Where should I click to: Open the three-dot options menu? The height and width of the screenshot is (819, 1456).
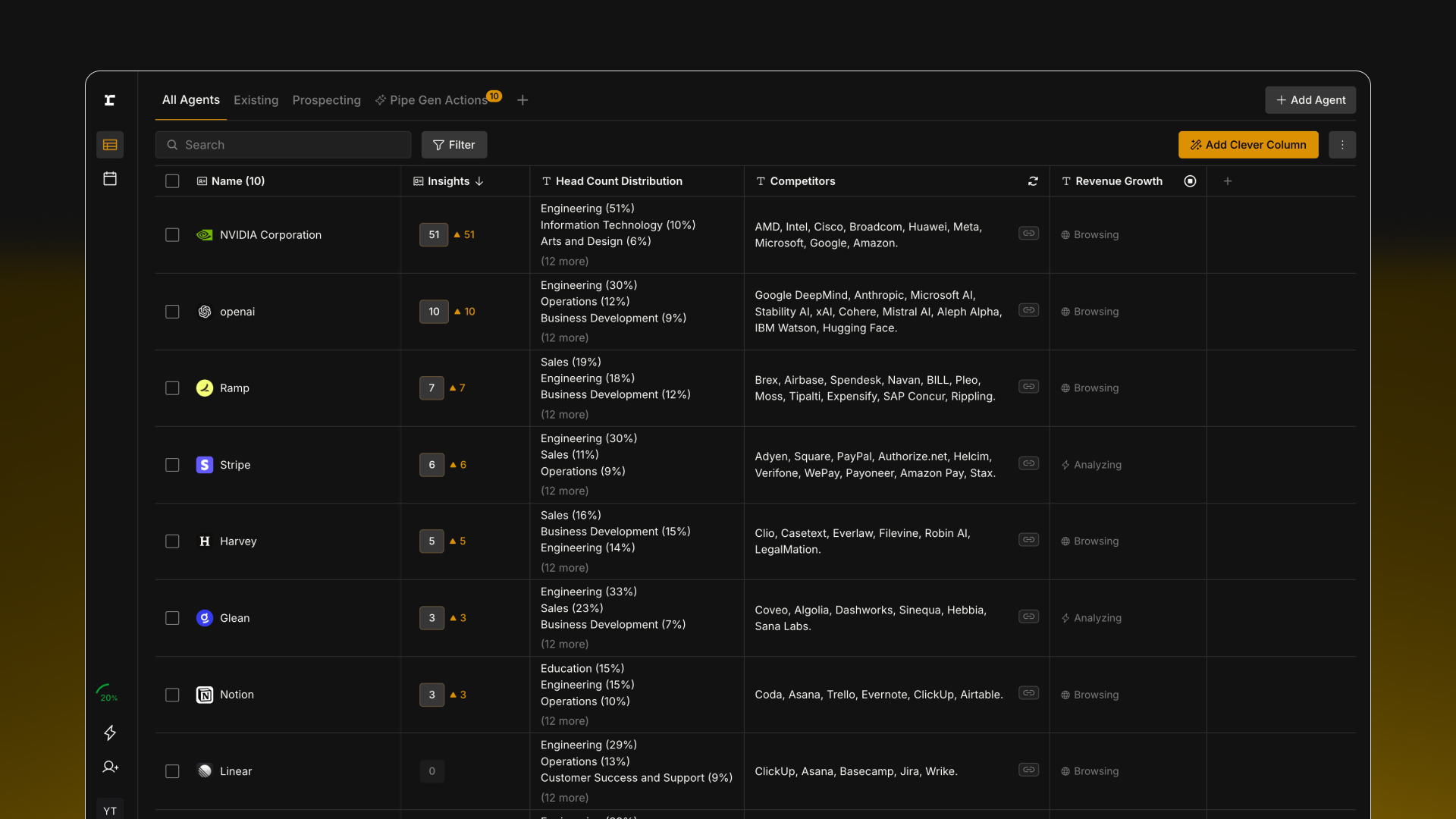click(1342, 145)
